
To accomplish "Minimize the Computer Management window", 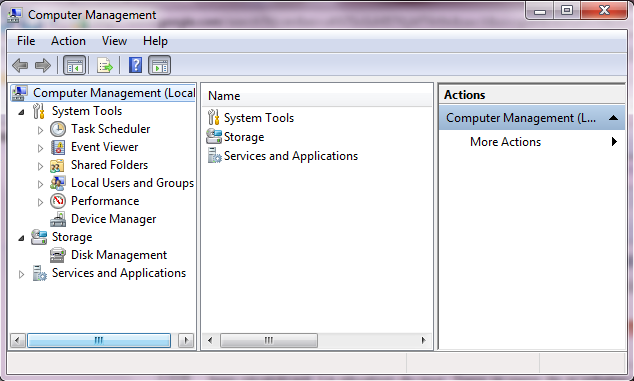I will [x=540, y=10].
